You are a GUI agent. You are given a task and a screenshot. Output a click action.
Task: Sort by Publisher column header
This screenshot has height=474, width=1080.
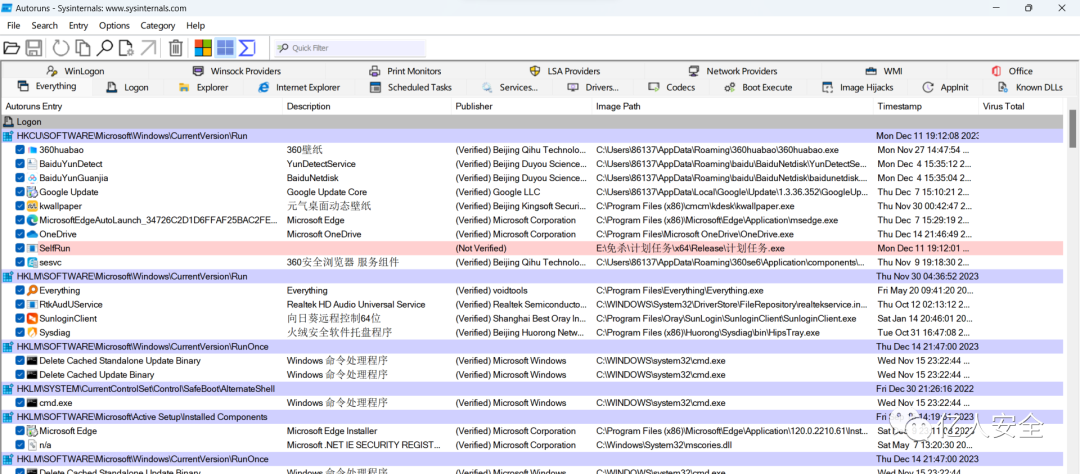[522, 106]
